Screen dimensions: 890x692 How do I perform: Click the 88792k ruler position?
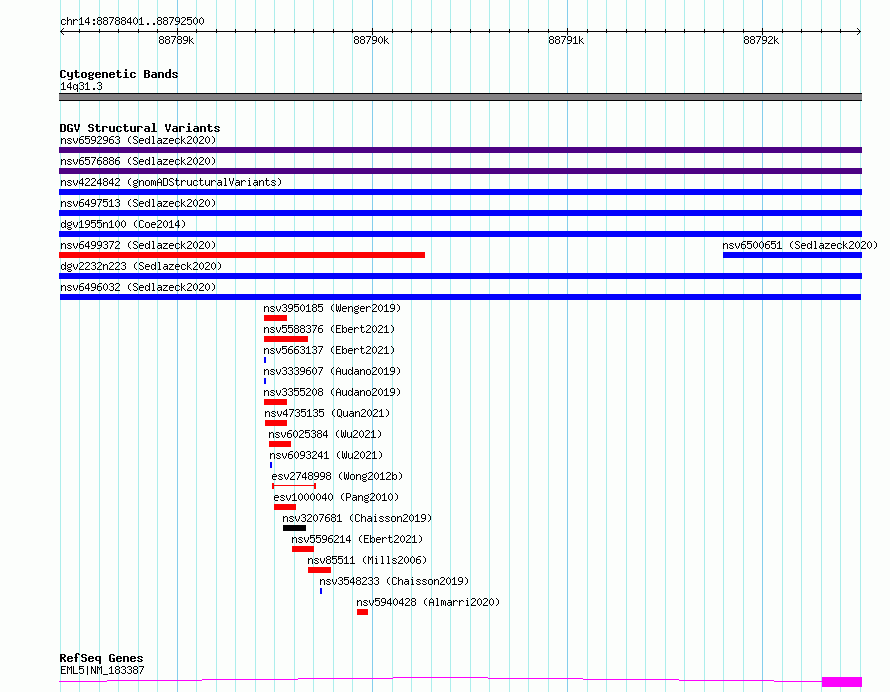click(761, 40)
